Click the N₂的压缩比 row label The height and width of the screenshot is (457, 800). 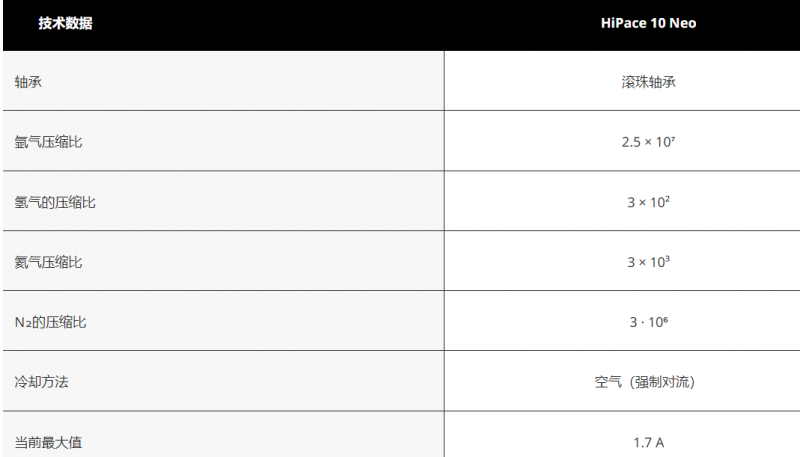(x=50, y=322)
